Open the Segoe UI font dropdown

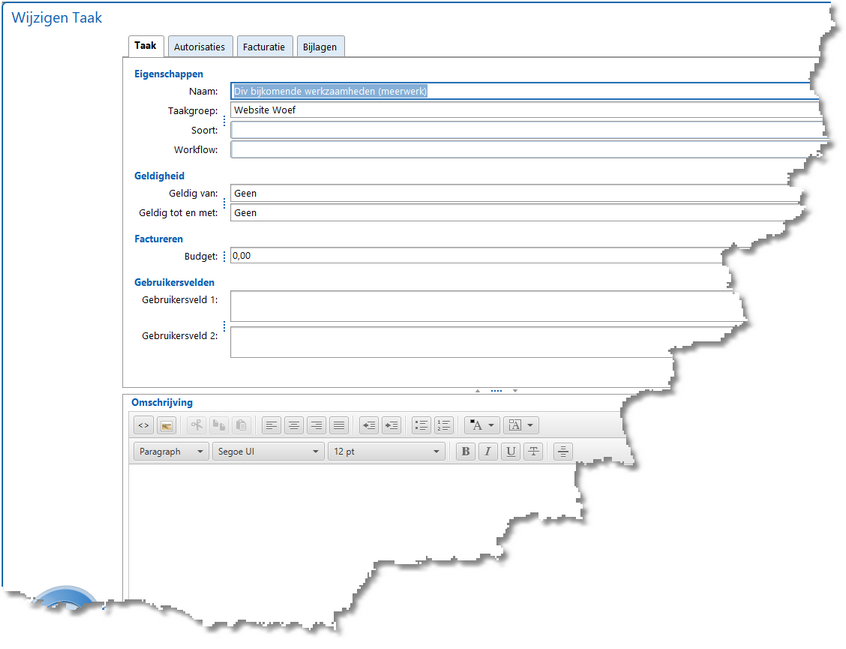pyautogui.click(x=268, y=452)
